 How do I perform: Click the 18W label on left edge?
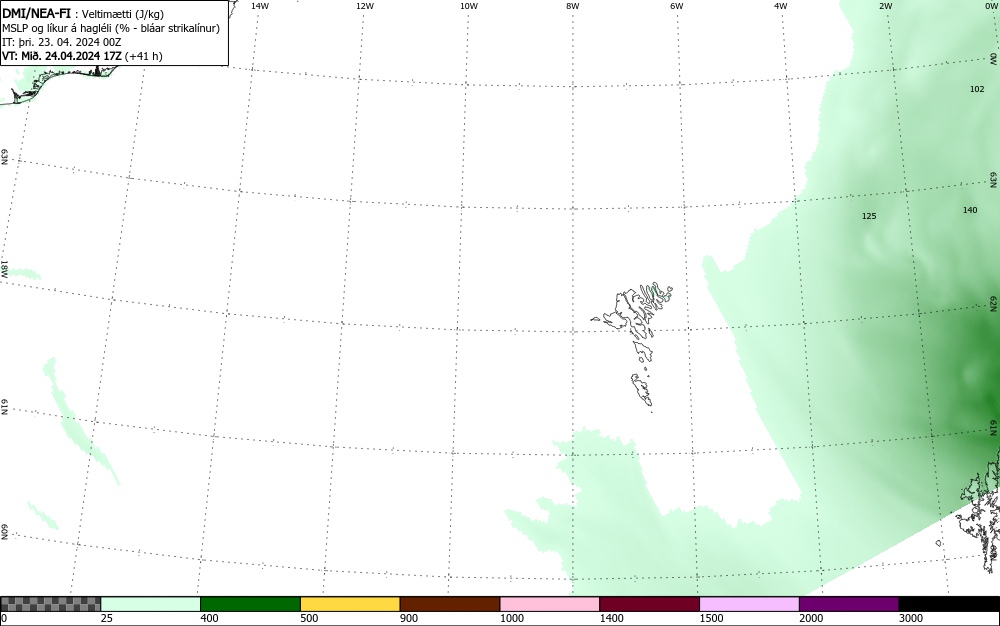pos(4,268)
